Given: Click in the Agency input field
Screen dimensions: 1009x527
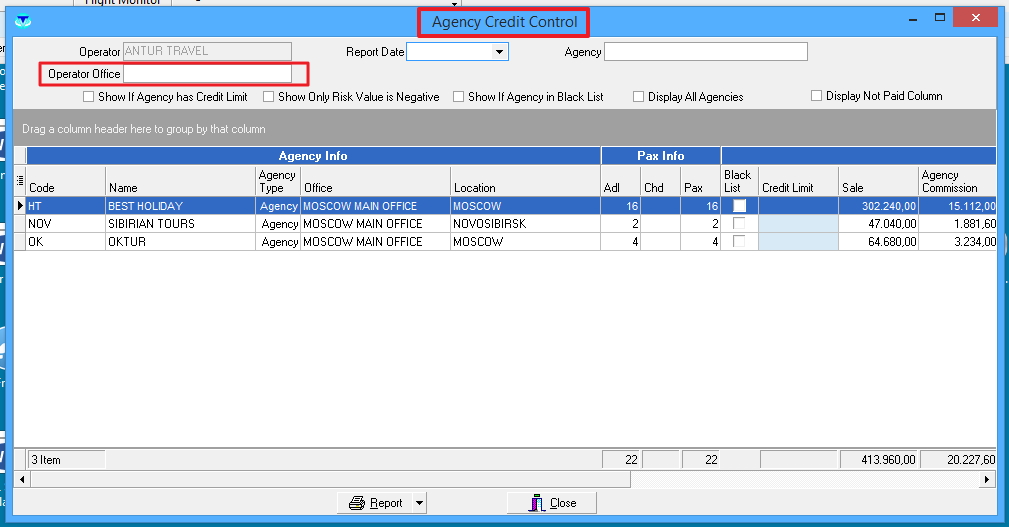Looking at the screenshot, I should coord(705,52).
